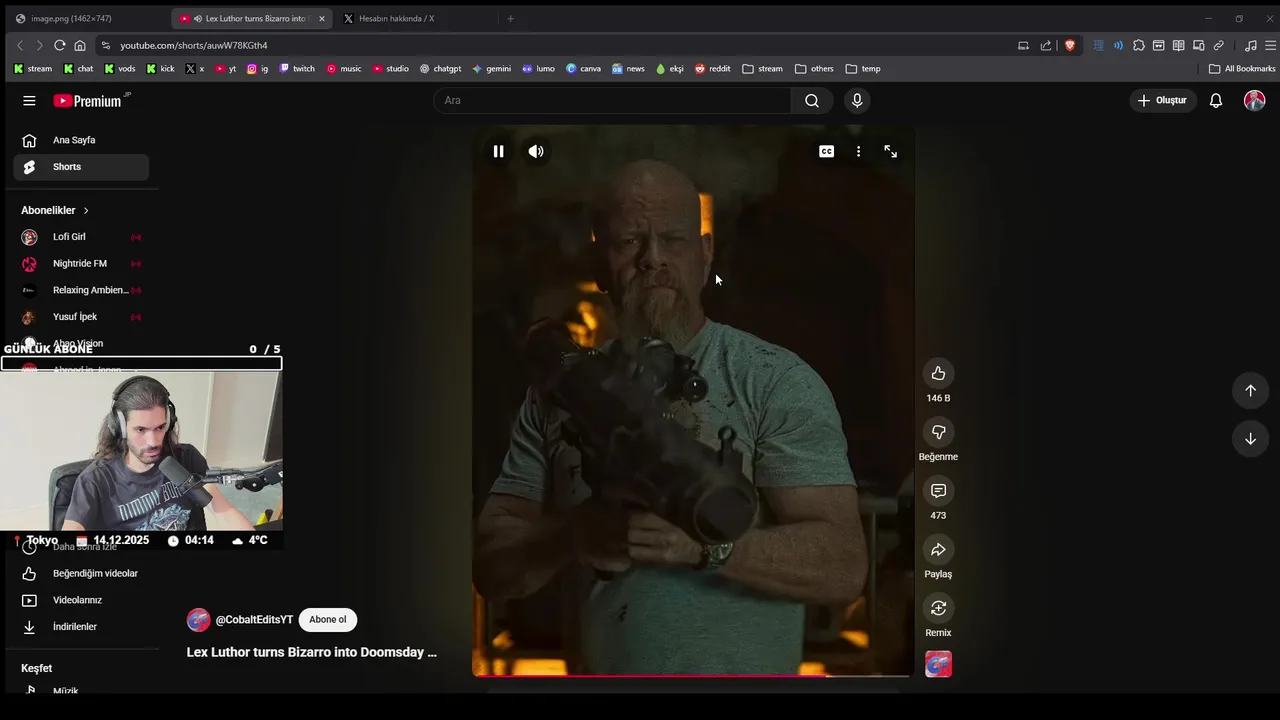Open the Short's three-dot more options menu
Viewport: 1280px width, 720px height.
858,151
